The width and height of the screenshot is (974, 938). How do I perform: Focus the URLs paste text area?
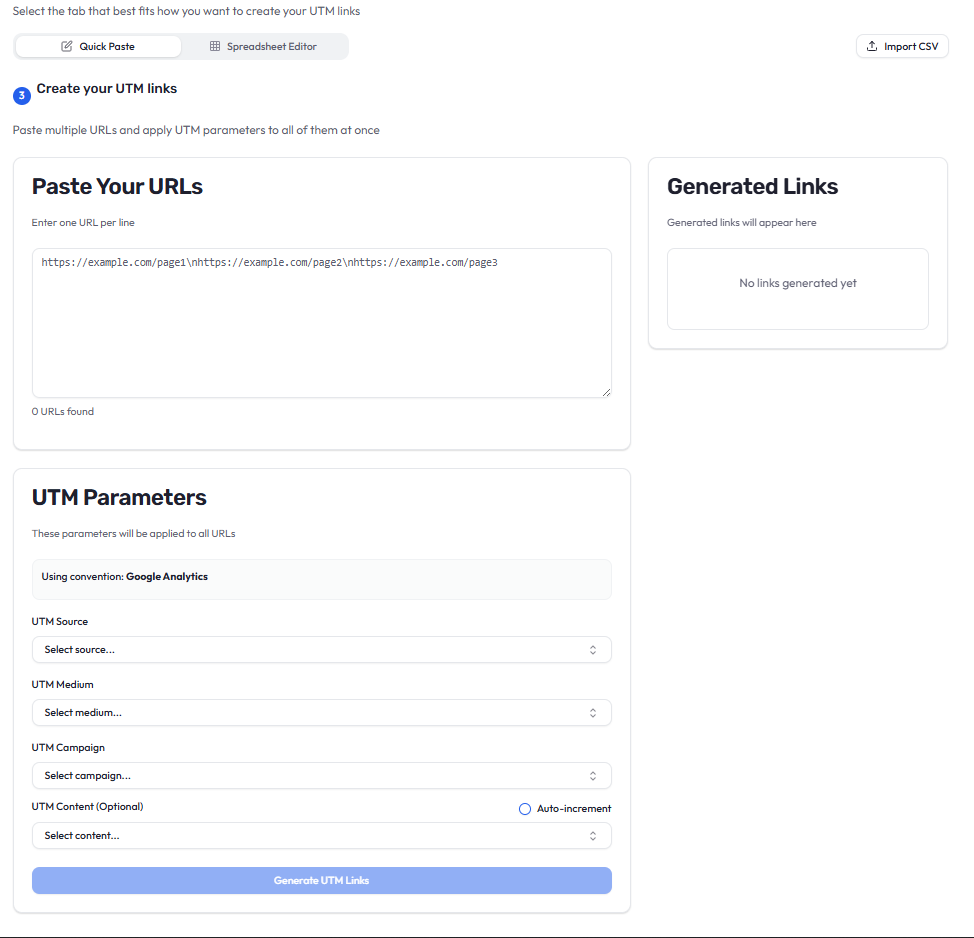(x=322, y=323)
